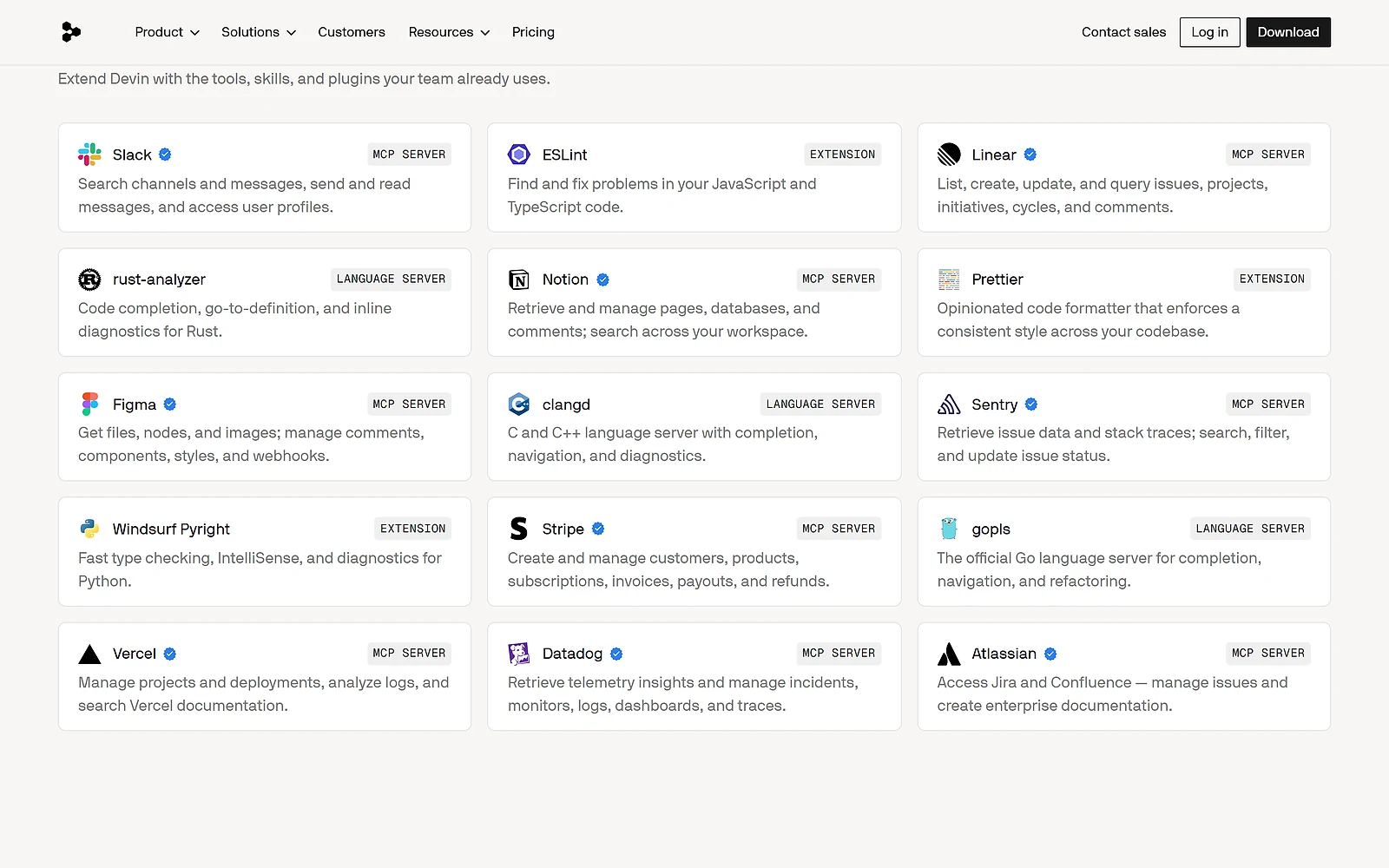Click the clangd C++ icon
The width and height of the screenshot is (1389, 868).
click(x=519, y=404)
